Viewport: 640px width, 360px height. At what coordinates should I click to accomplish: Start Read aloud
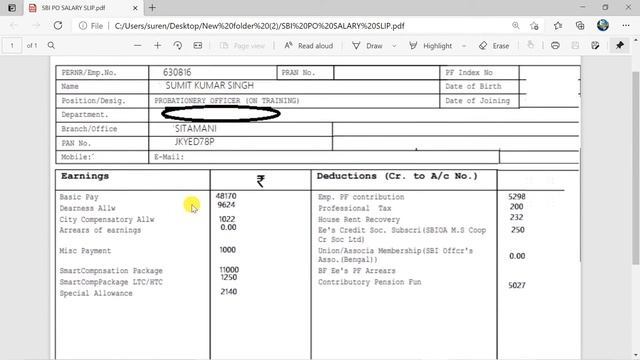(309, 46)
